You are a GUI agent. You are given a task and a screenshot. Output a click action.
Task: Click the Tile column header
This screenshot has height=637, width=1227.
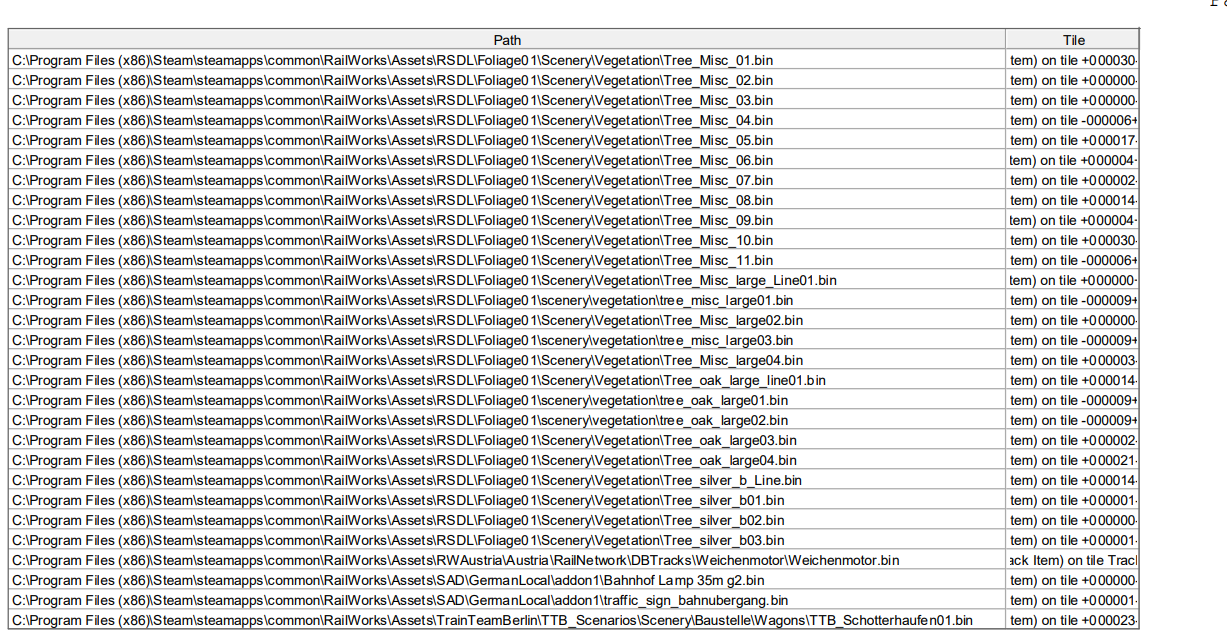pos(1073,40)
